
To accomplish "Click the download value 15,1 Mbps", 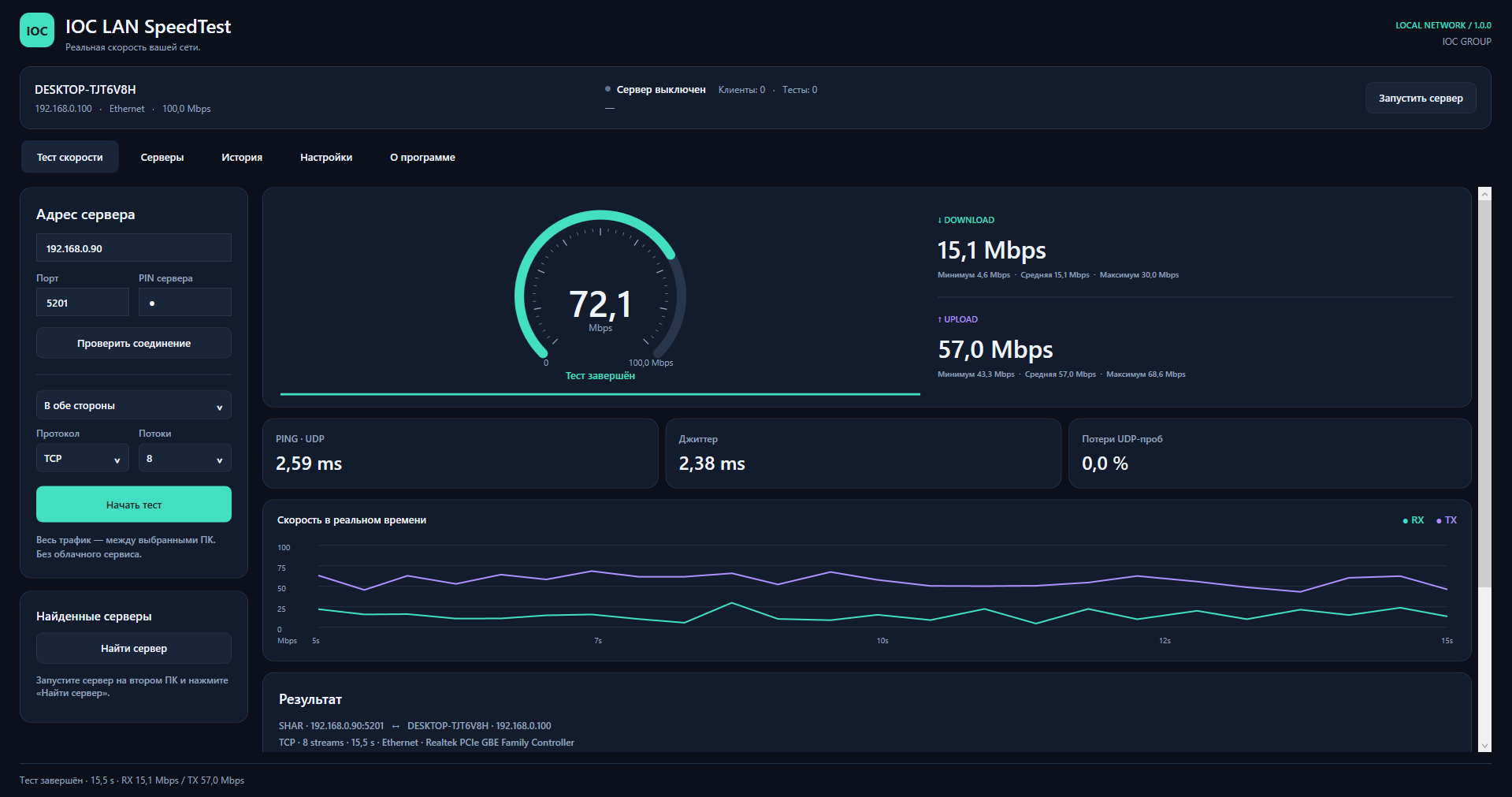I will (x=992, y=251).
